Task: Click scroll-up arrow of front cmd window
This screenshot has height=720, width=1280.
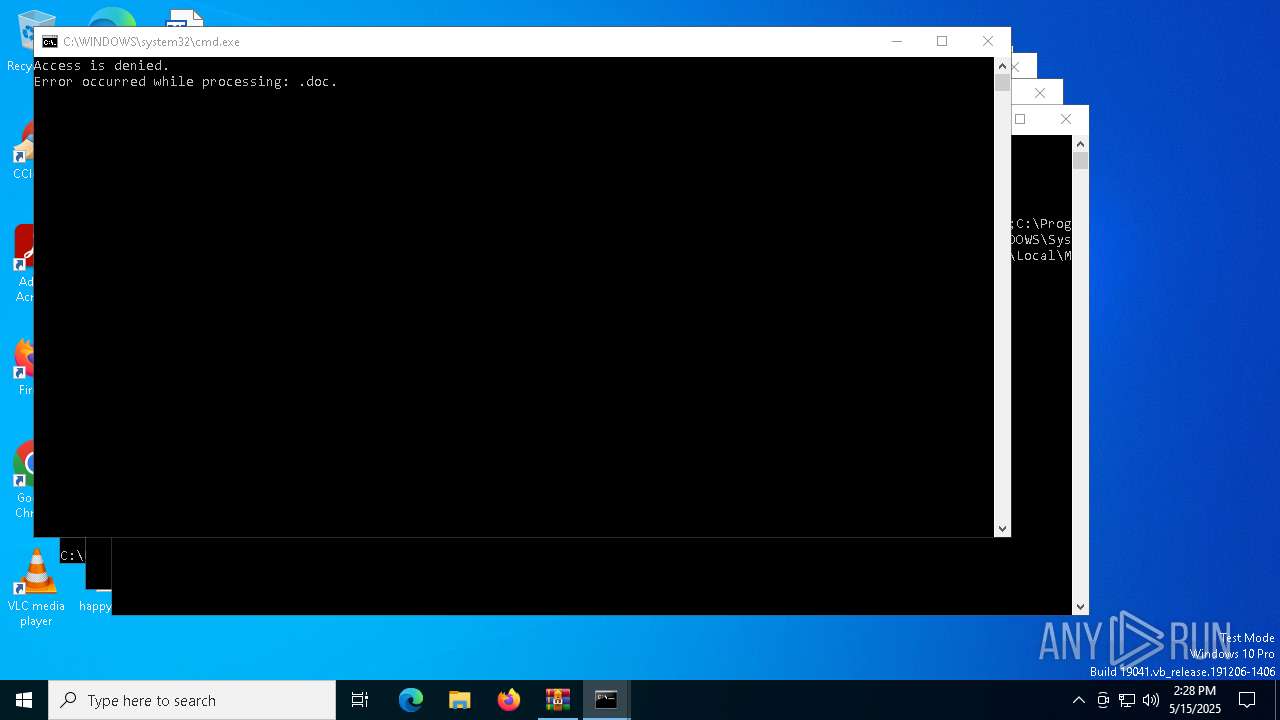Action: (1002, 66)
